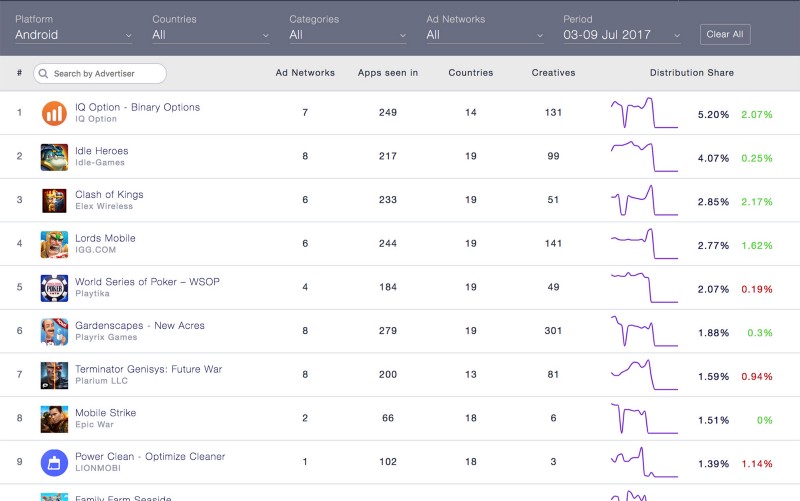Viewport: 800px width, 501px height.
Task: Open the Lords Mobile entry
Action: [x=105, y=238]
